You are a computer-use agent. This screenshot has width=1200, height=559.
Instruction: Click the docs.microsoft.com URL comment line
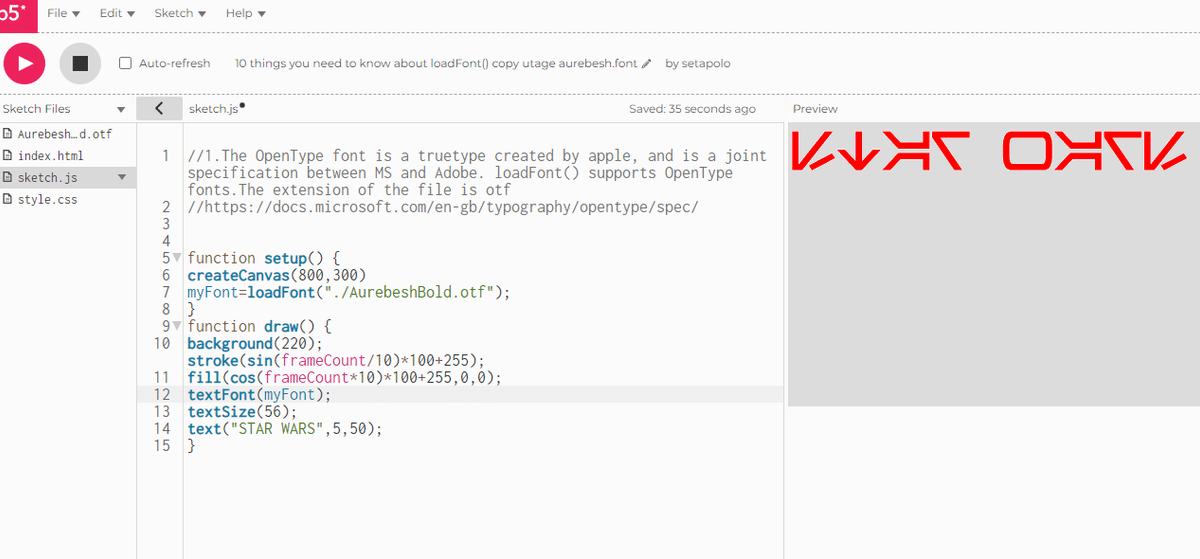click(443, 207)
